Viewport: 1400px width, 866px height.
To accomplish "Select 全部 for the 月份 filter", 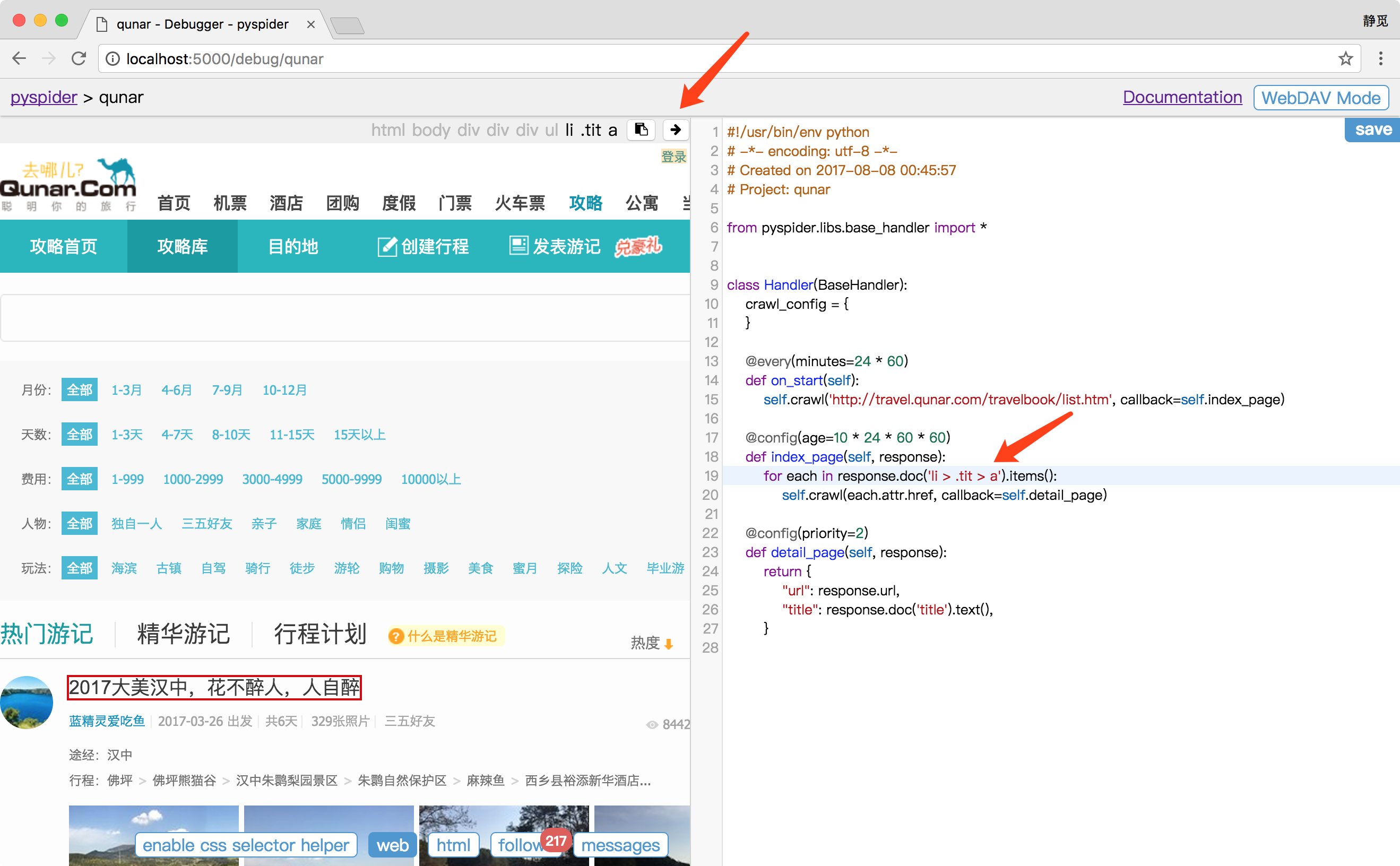I will [x=80, y=390].
